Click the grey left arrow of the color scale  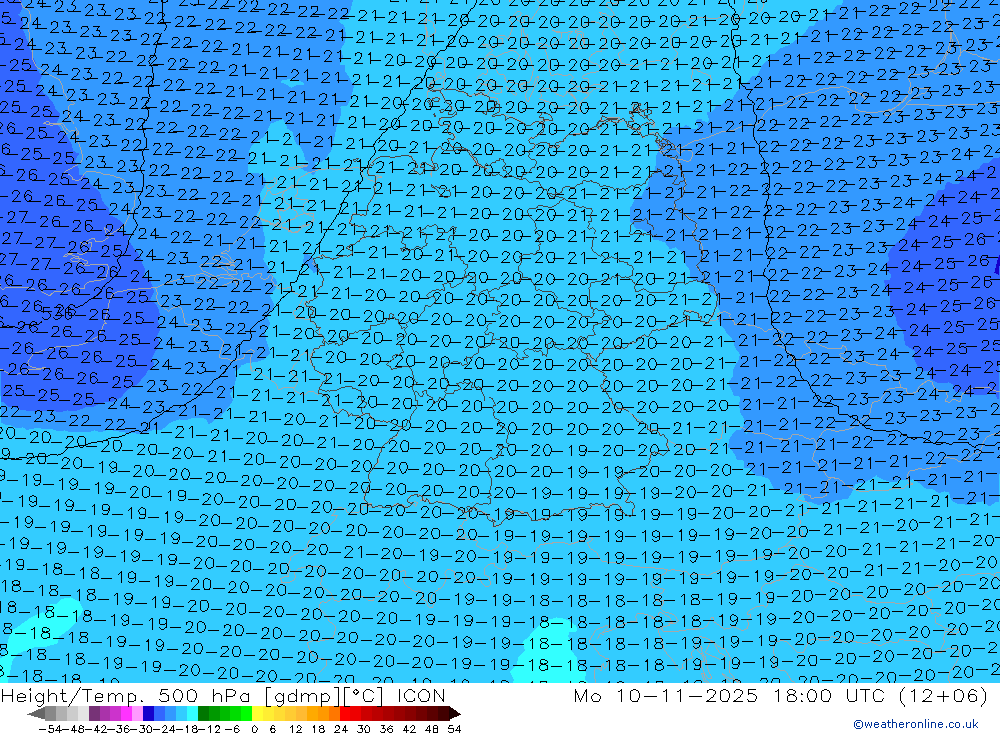pyautogui.click(x=36, y=713)
